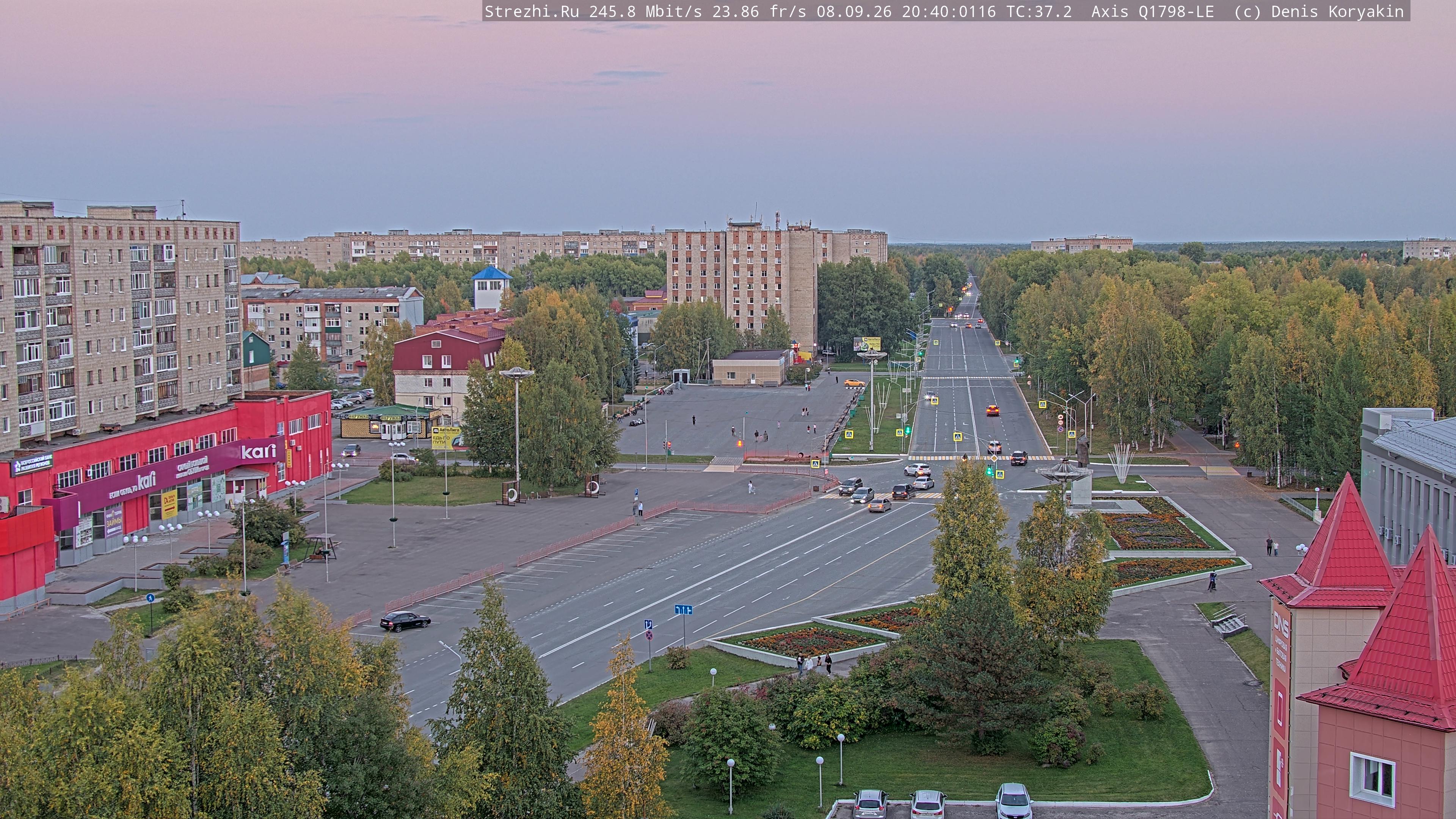The width and height of the screenshot is (1456, 819).
Task: Click the statue monument beside the intersection
Action: point(1082,448)
